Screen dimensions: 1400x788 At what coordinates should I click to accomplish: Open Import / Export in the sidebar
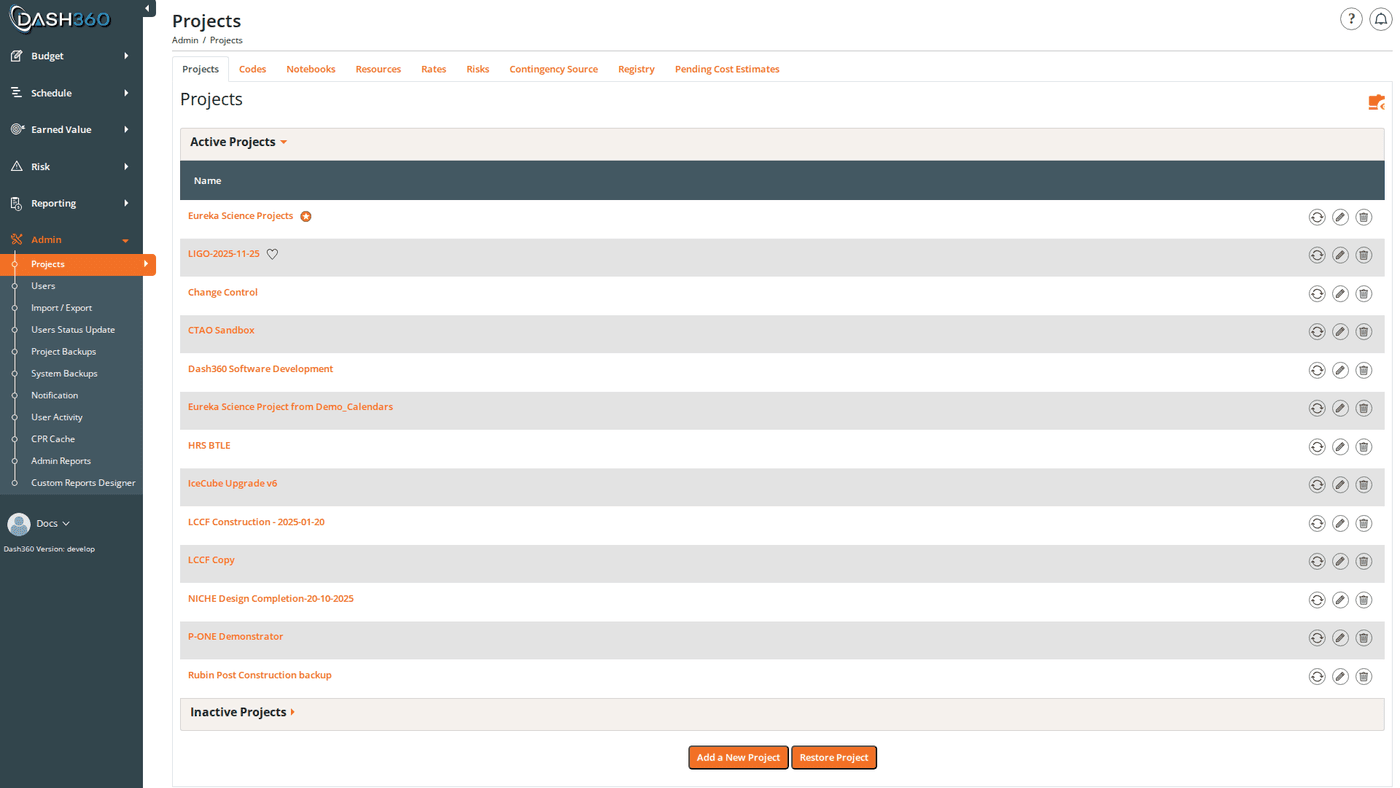[61, 308]
